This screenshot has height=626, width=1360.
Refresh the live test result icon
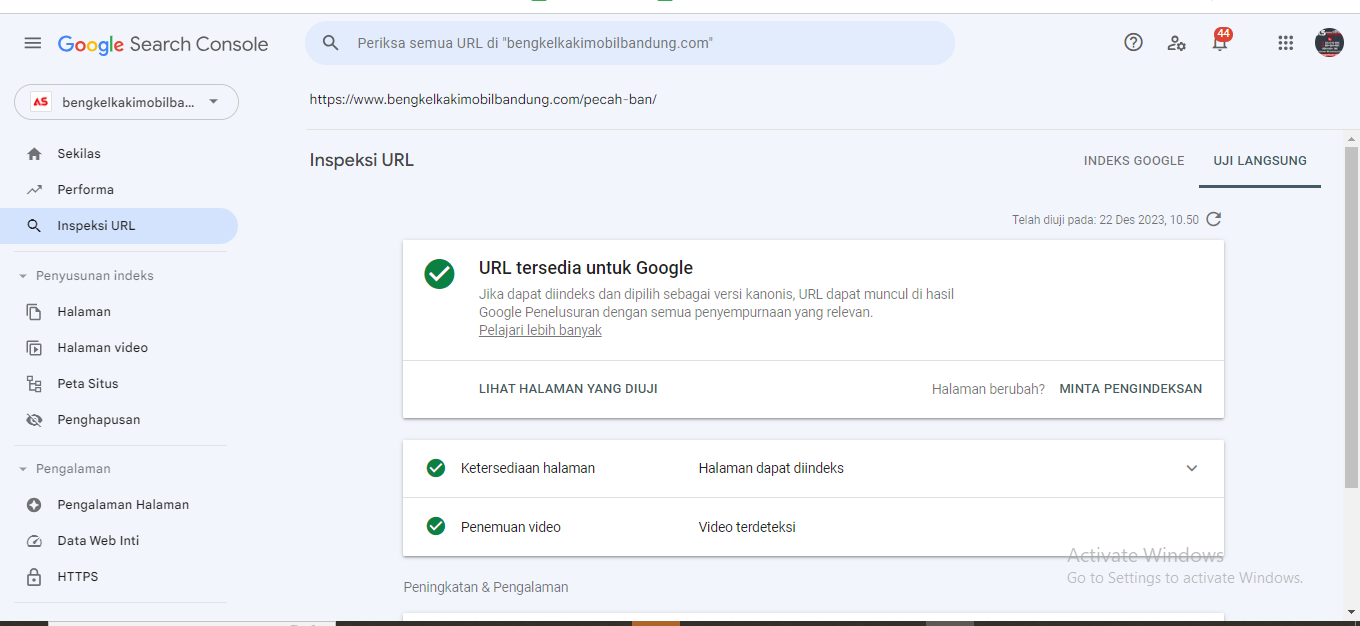click(x=1214, y=219)
